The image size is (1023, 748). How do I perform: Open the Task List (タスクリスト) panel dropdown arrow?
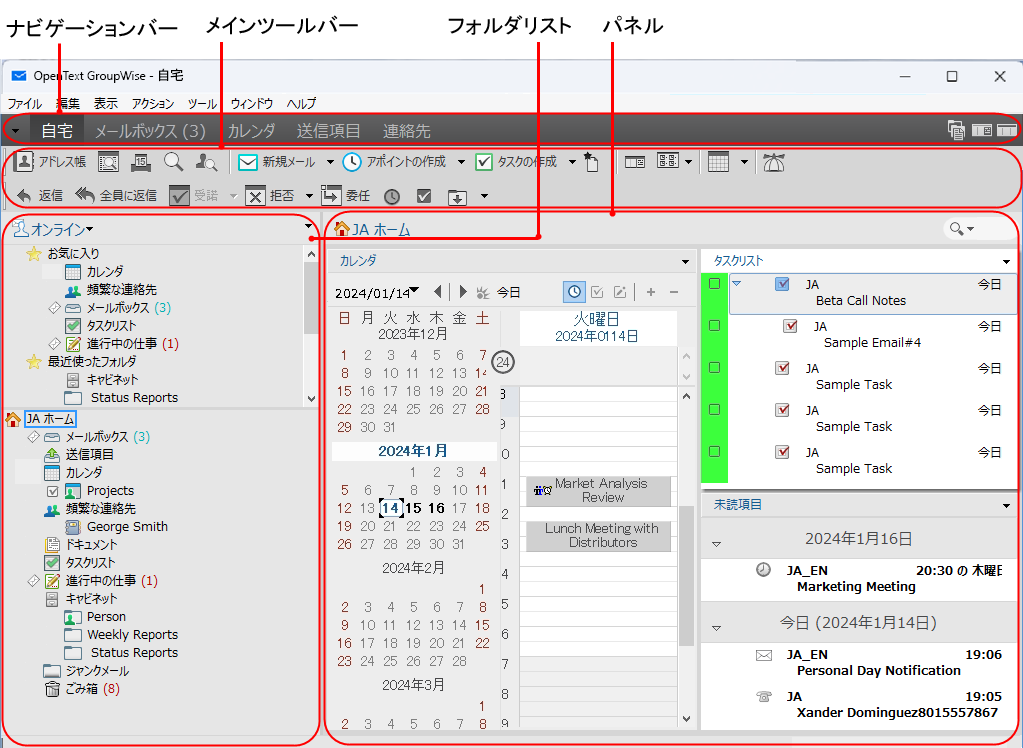click(1006, 262)
